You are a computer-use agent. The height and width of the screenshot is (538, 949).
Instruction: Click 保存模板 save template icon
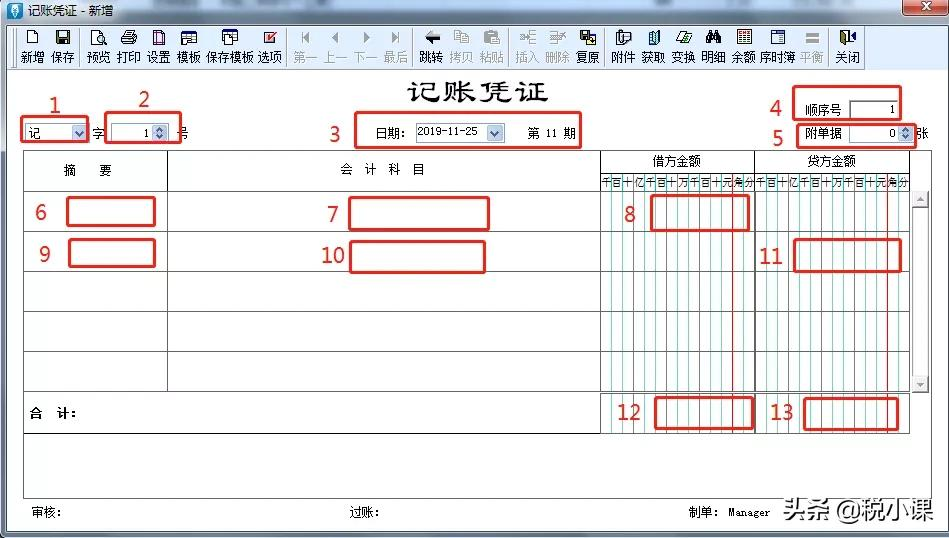pyautogui.click(x=229, y=47)
